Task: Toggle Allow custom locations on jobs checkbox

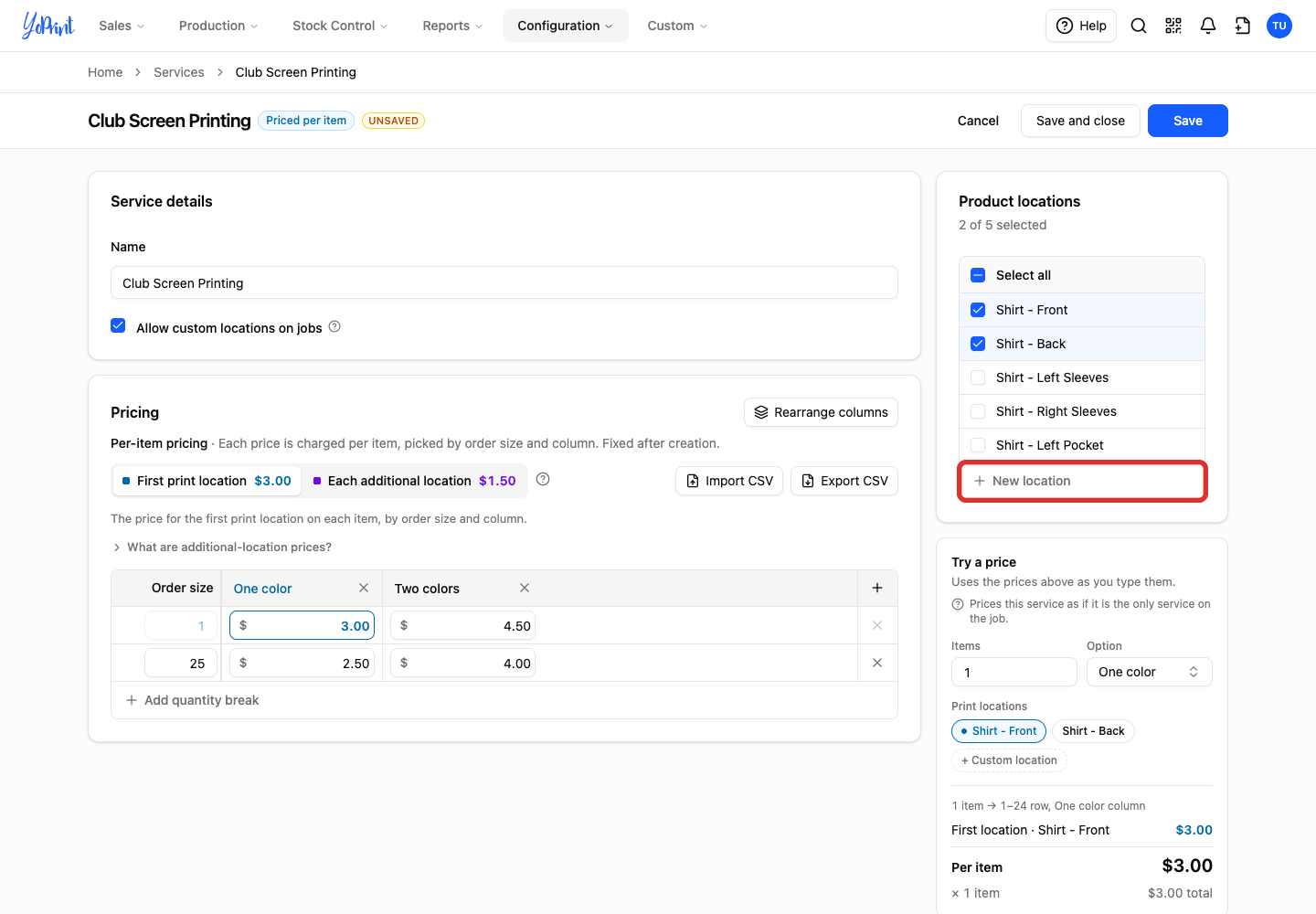Action: pyautogui.click(x=118, y=326)
